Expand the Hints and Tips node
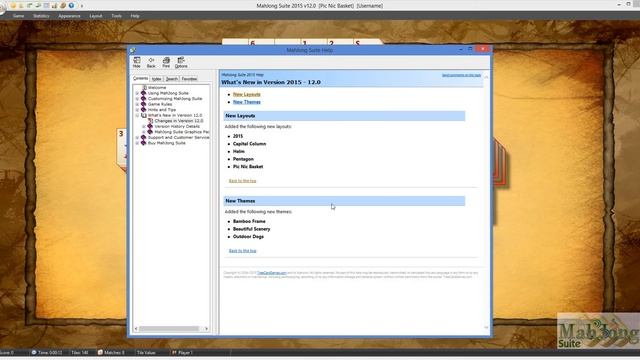The height and width of the screenshot is (360, 640). [137, 110]
